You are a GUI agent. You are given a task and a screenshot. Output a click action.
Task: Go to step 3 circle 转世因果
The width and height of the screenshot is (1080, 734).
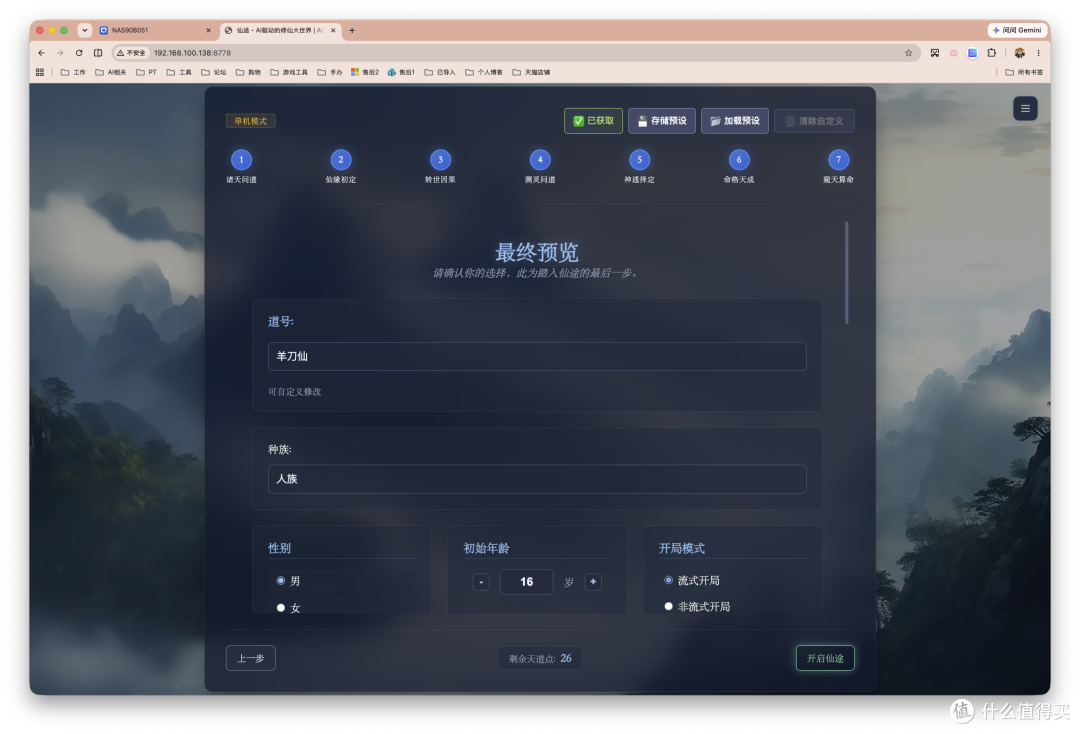click(x=440, y=160)
